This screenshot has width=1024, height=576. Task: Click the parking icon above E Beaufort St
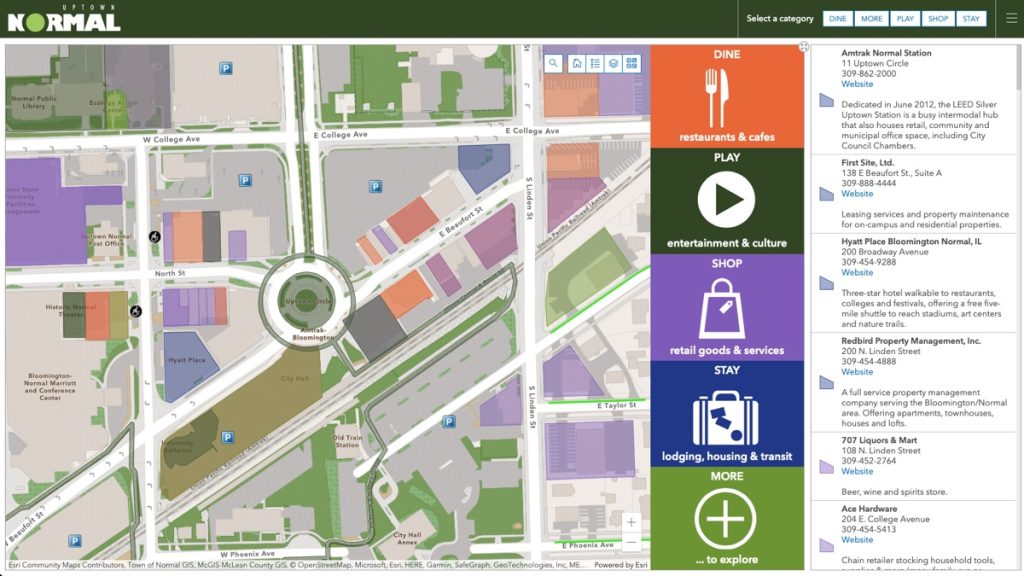pos(376,187)
